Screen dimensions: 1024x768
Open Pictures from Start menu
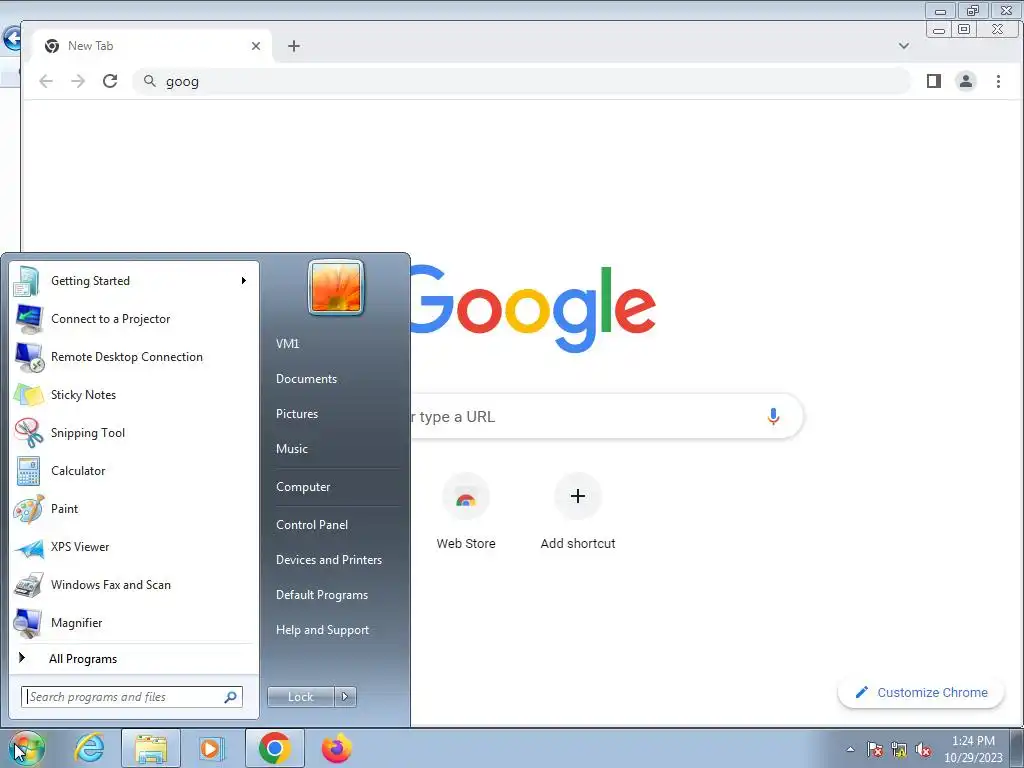[x=297, y=414]
